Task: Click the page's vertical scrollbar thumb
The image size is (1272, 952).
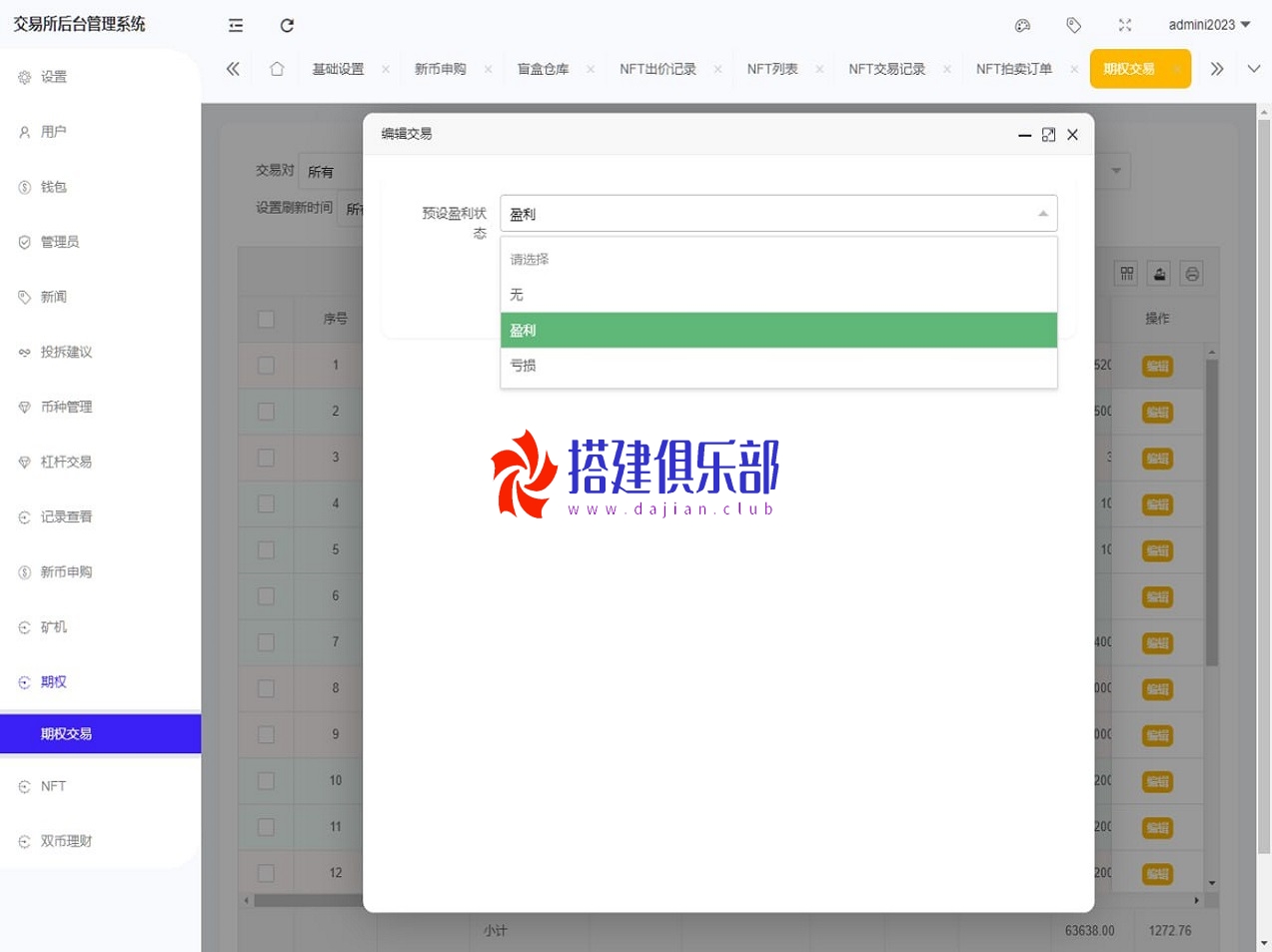Action: click(x=1264, y=487)
